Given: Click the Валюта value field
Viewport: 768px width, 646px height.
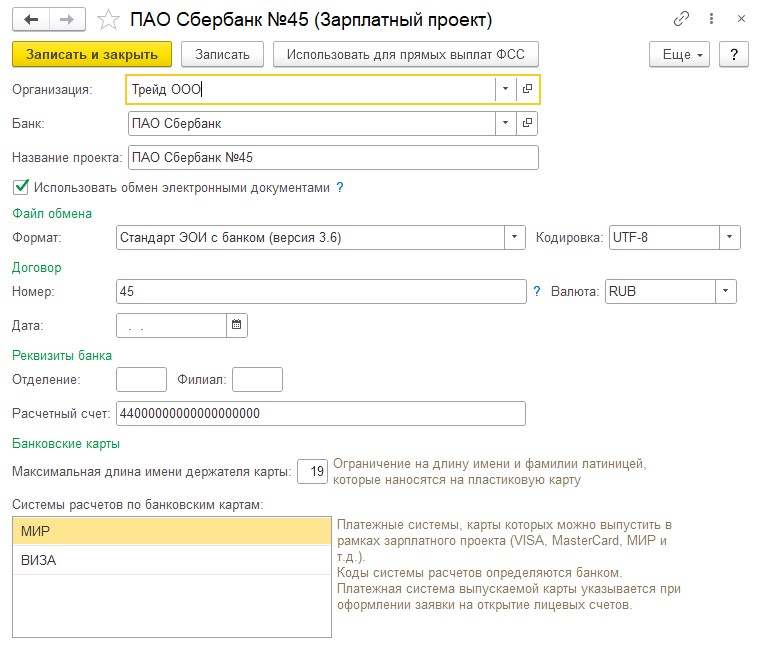Looking at the screenshot, I should [x=660, y=291].
